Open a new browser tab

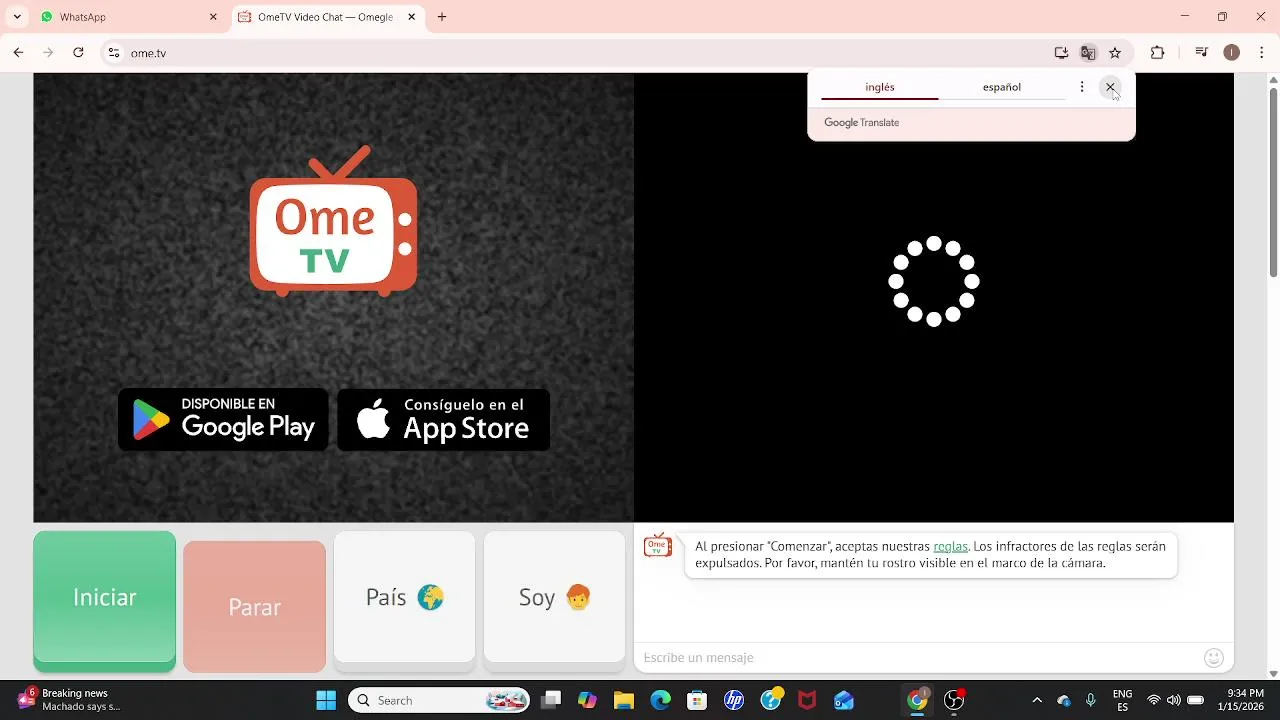pos(442,17)
